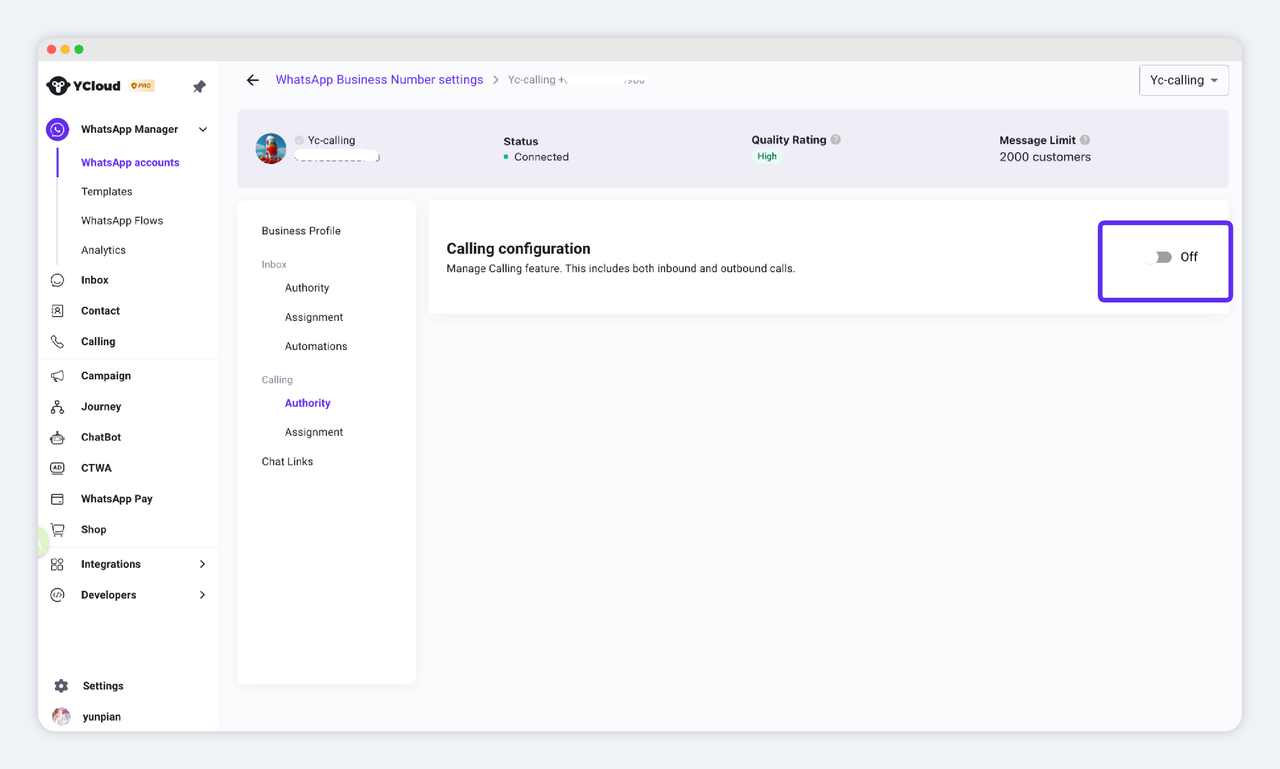Click the pin sidebar icon
This screenshot has width=1280, height=769.
199,87
